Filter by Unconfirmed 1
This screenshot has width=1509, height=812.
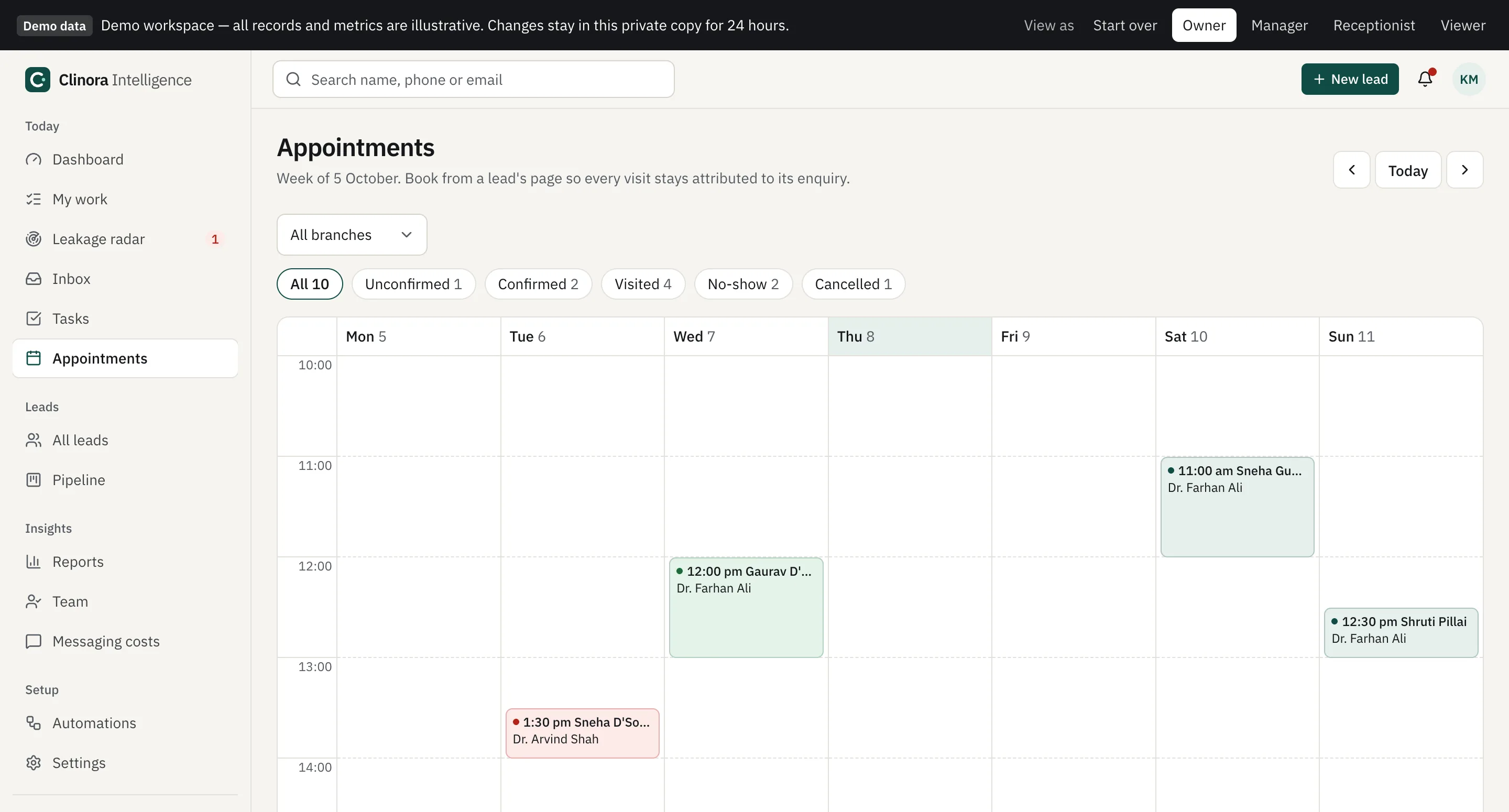[x=413, y=284]
